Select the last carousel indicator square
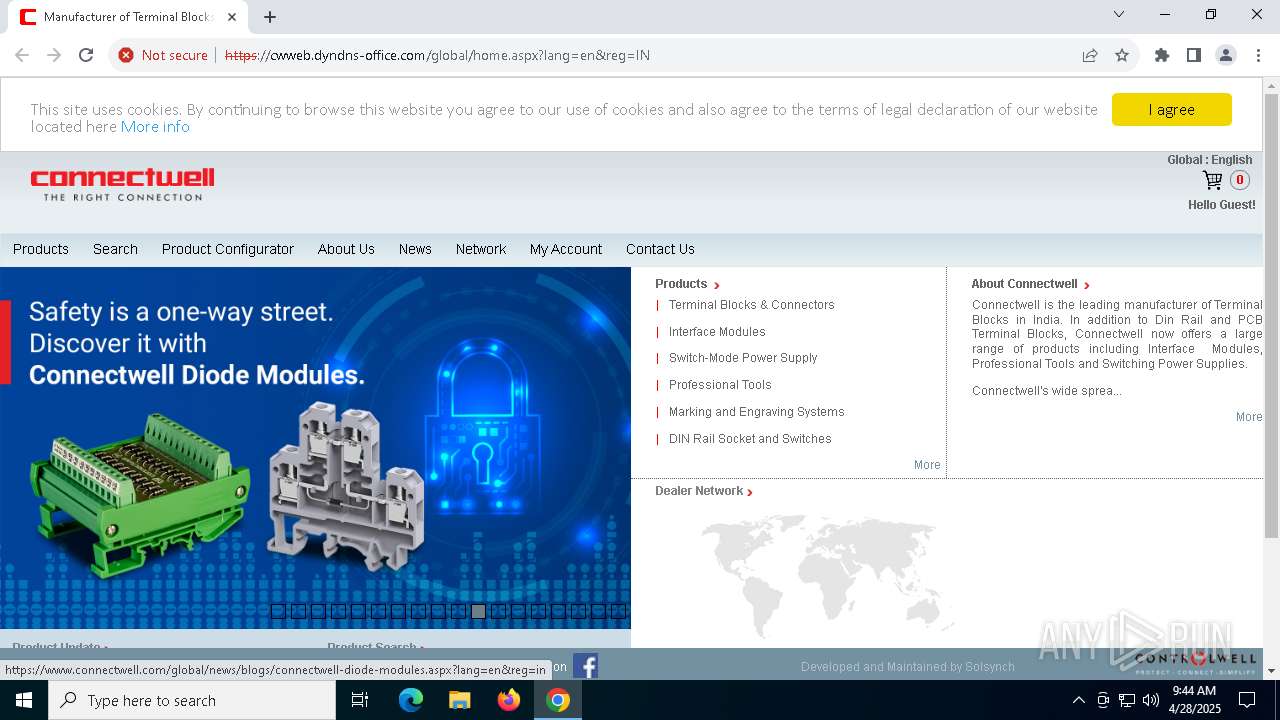Viewport: 1280px width, 720px height. coord(618,611)
